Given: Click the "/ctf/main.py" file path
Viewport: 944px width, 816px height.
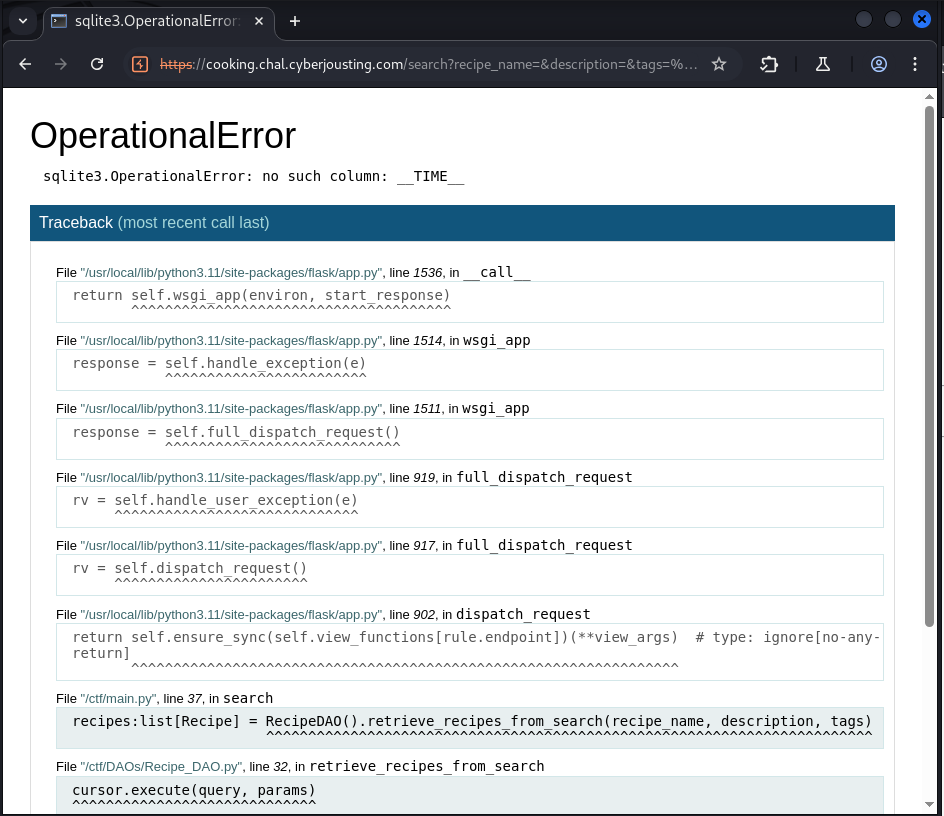Looking at the screenshot, I should tap(118, 699).
